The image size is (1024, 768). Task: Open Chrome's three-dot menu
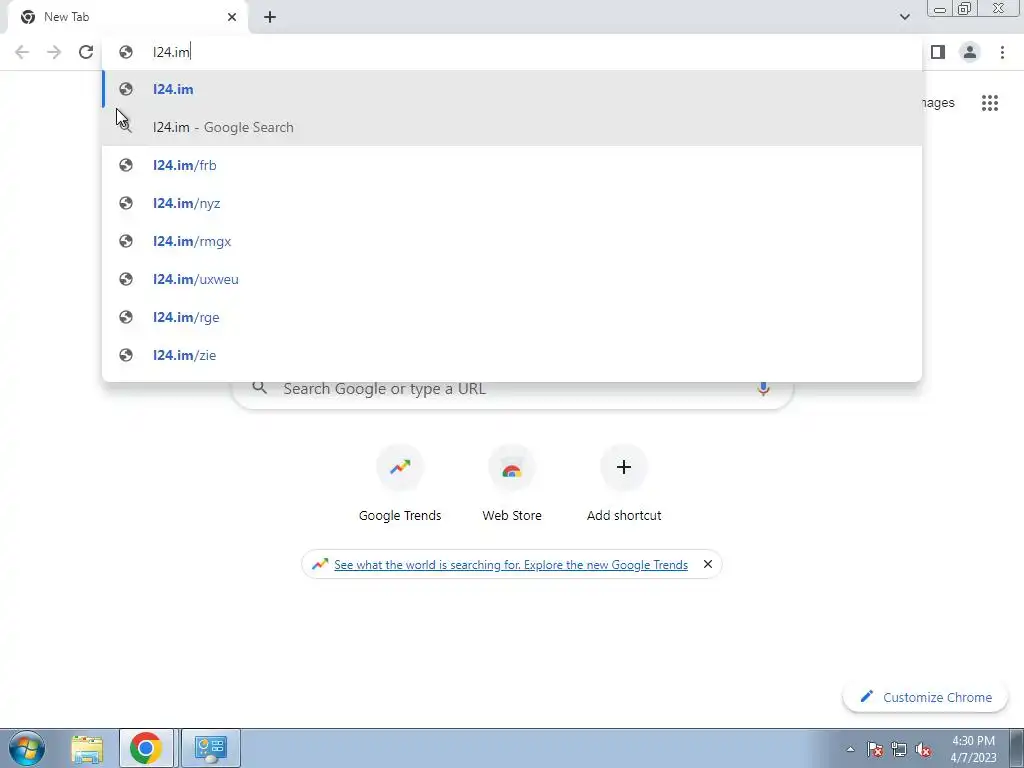click(1002, 52)
